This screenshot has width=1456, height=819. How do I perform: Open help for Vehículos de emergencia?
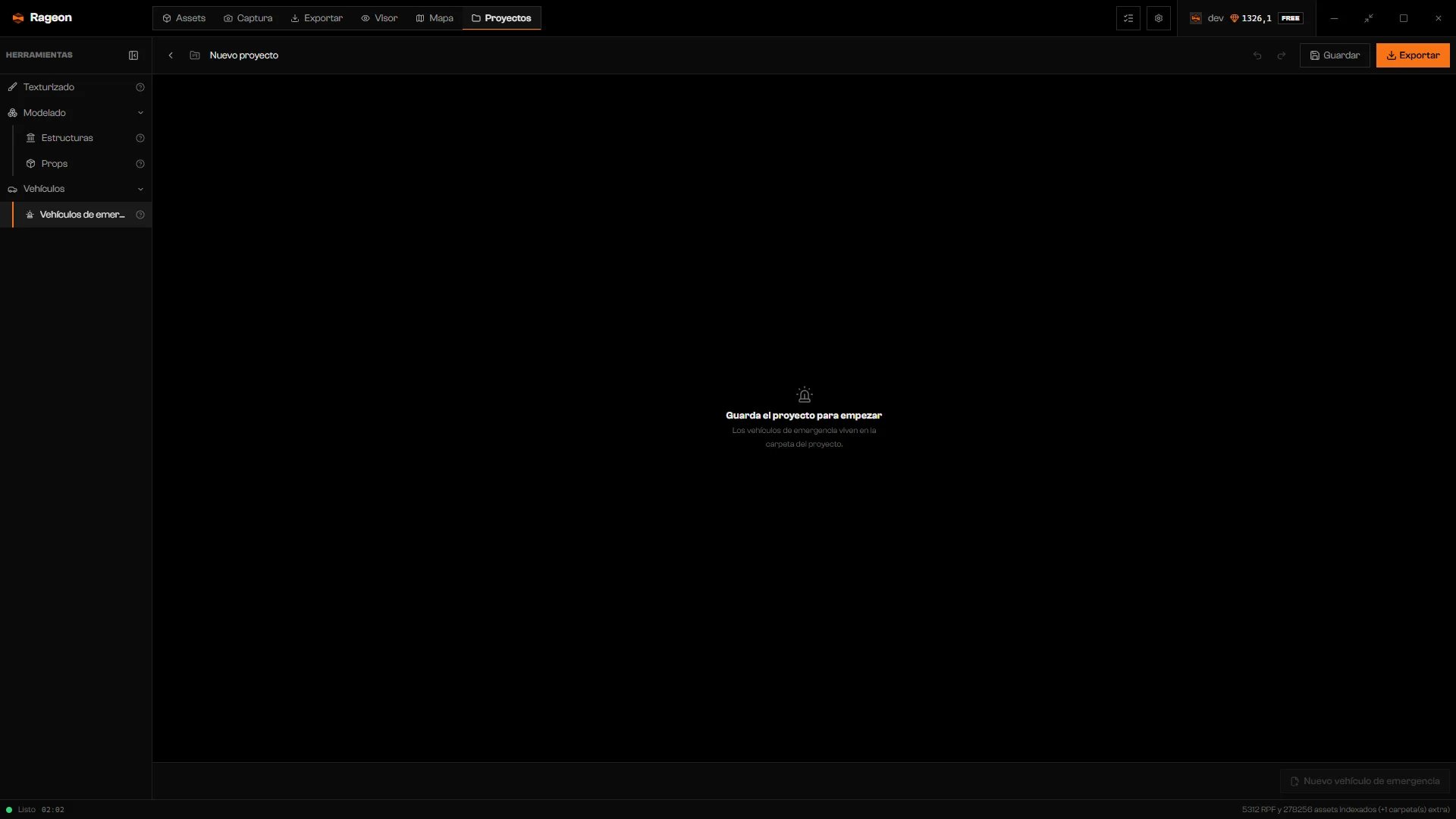[x=140, y=215]
